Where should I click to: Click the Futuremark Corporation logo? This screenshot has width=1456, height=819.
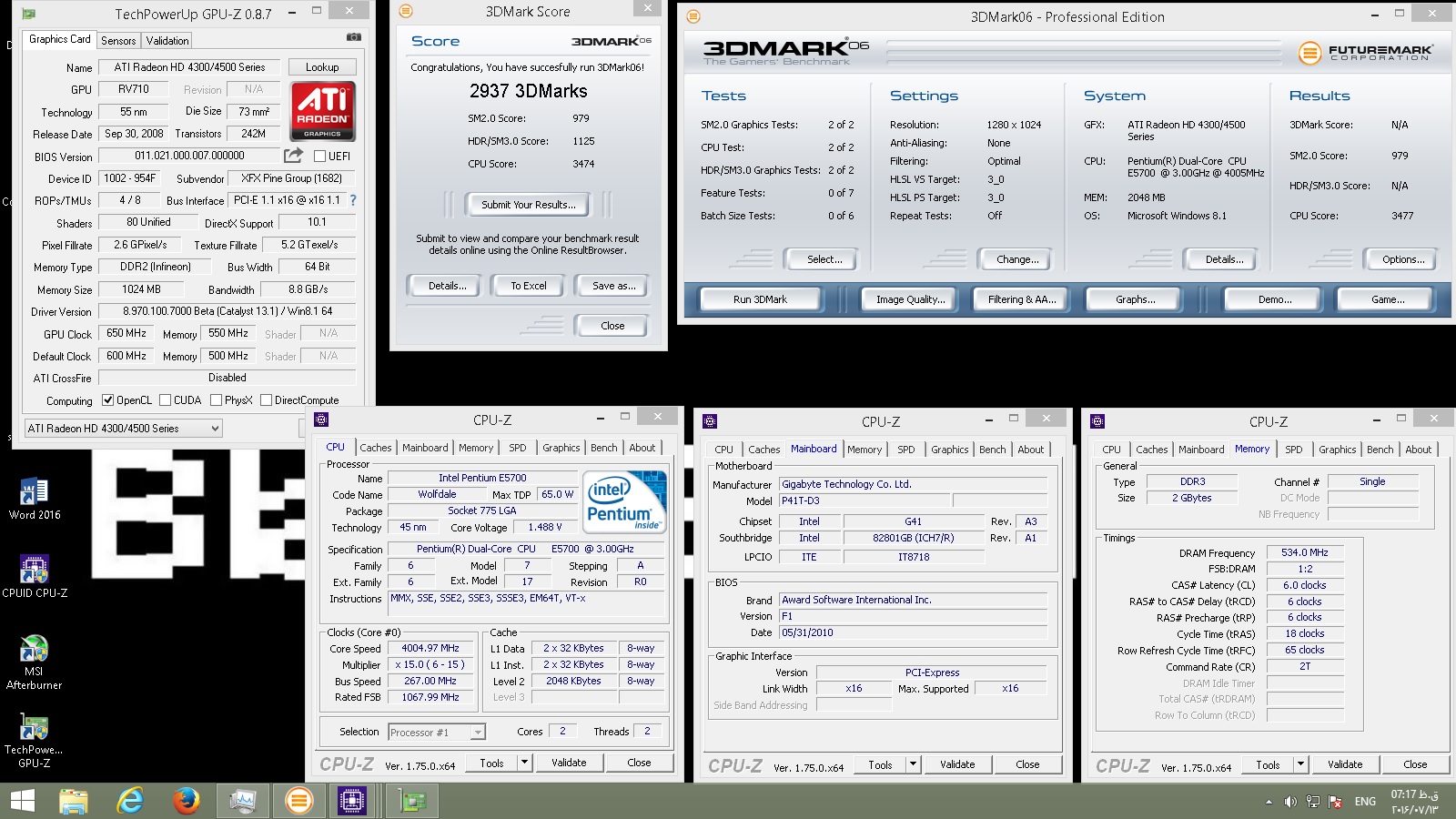[x=1365, y=52]
